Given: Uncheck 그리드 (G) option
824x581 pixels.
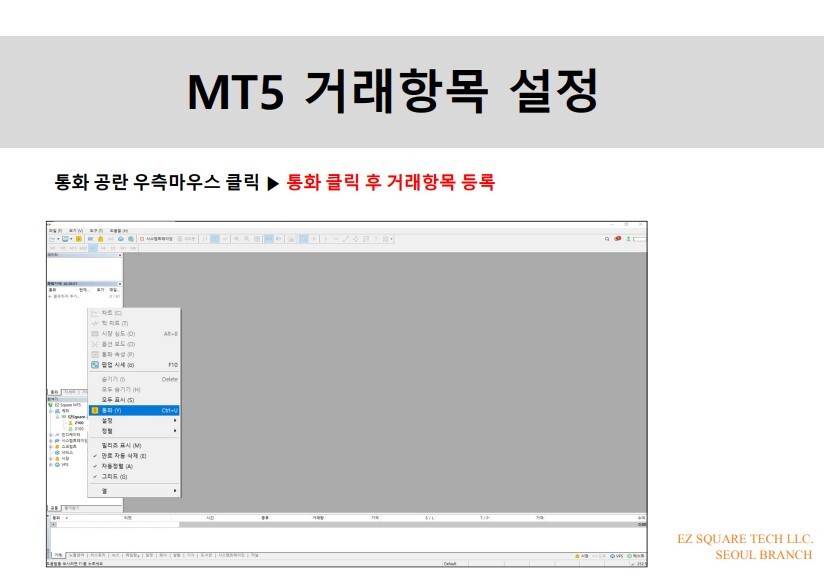Looking at the screenshot, I should coord(134,476).
